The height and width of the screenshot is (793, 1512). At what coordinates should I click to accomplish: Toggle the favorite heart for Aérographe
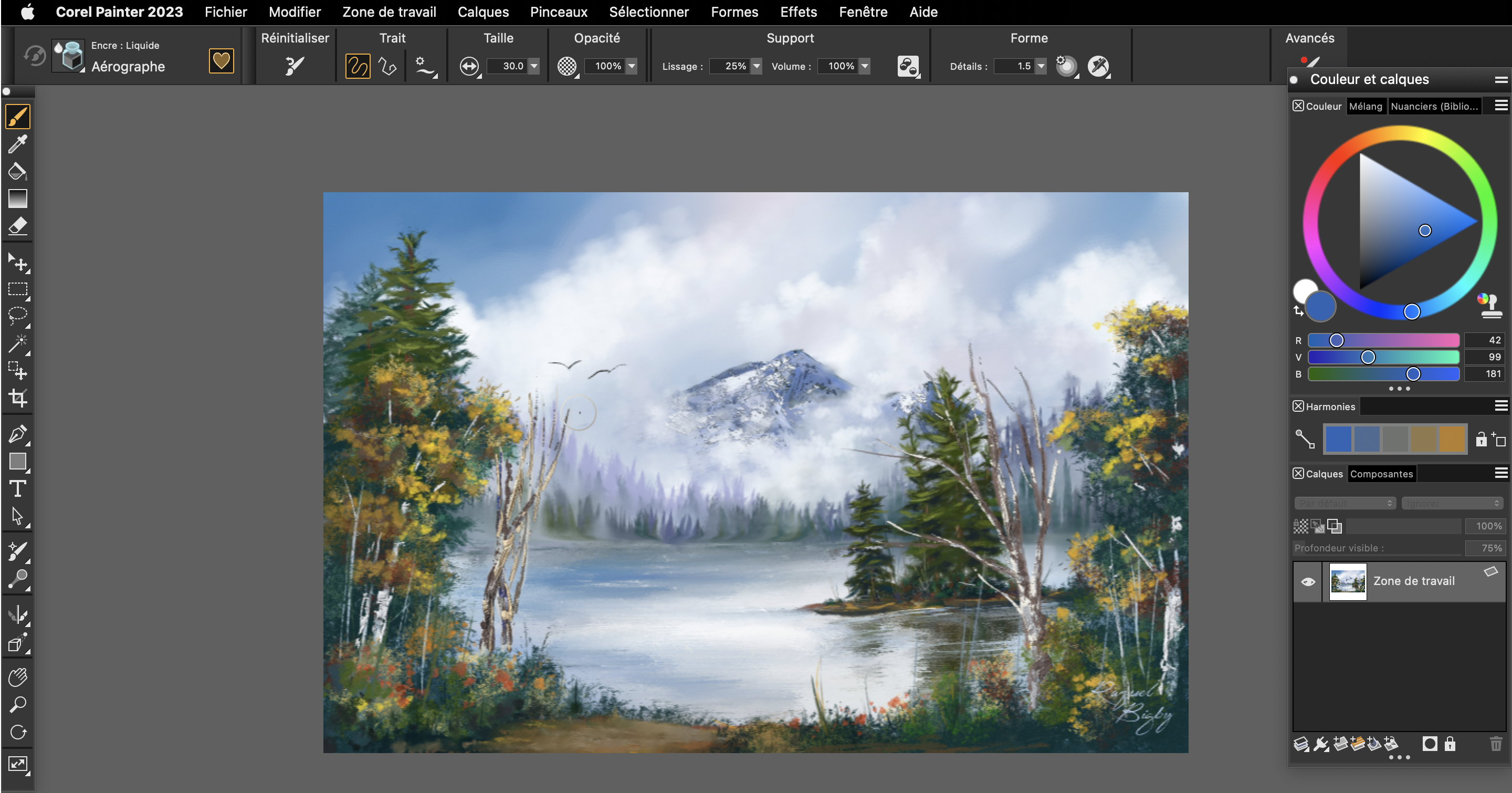pyautogui.click(x=221, y=60)
